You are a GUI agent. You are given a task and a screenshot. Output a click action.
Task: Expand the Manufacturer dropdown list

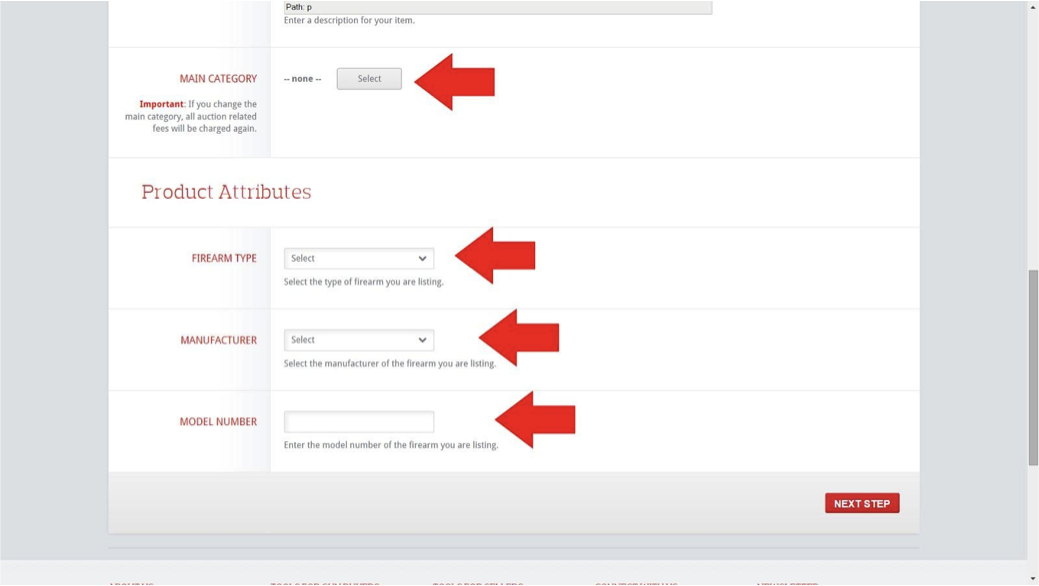coord(359,340)
